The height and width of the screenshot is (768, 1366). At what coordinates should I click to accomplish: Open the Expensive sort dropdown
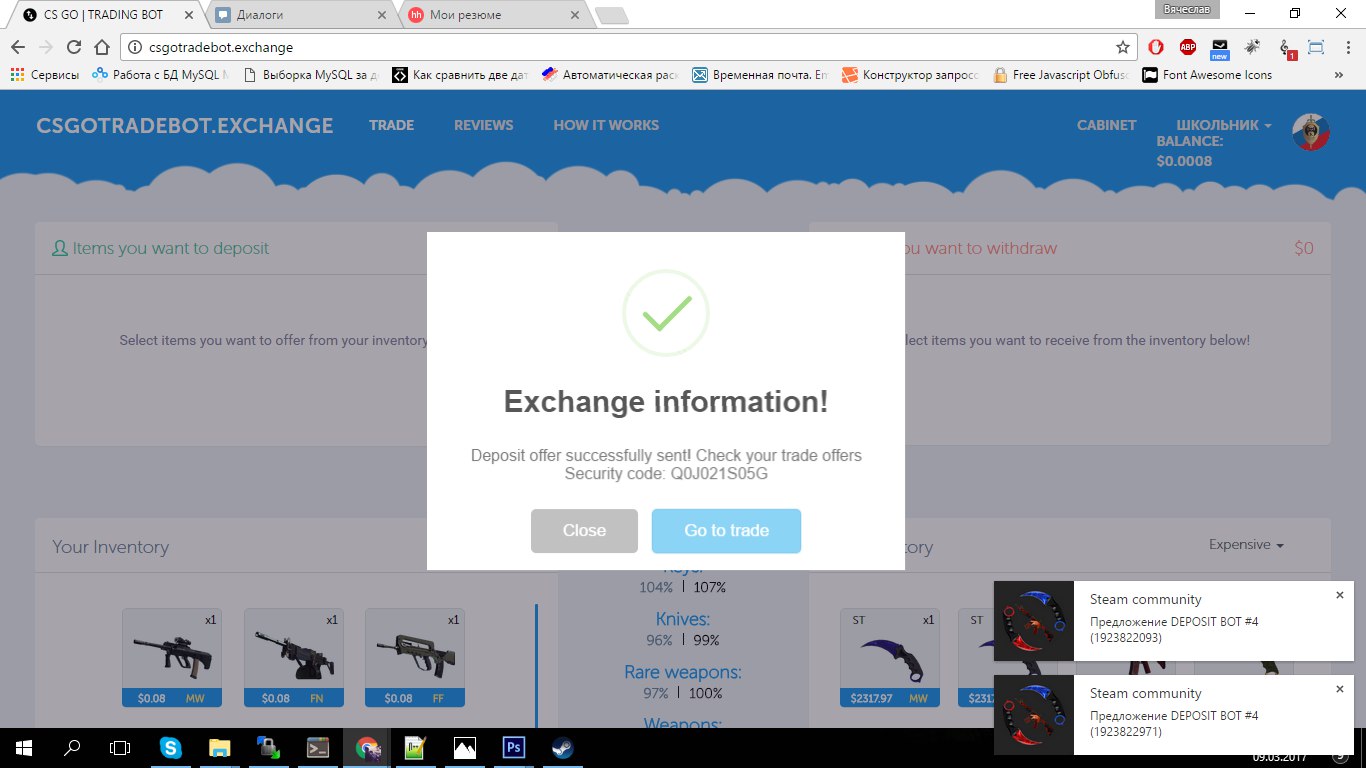(x=1246, y=545)
